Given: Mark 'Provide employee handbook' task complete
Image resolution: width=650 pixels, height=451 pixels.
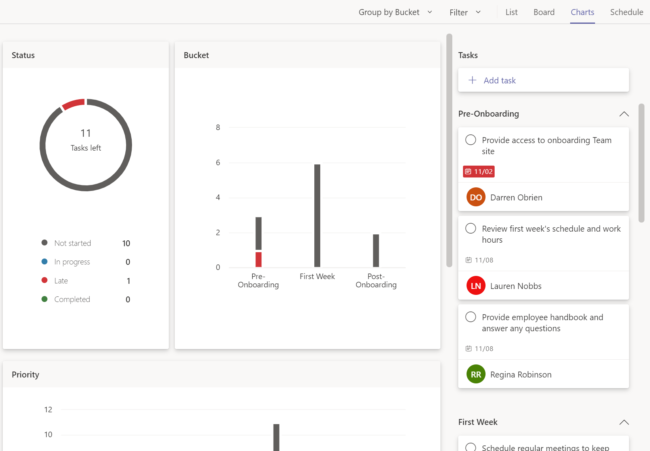Looking at the screenshot, I should [x=471, y=318].
